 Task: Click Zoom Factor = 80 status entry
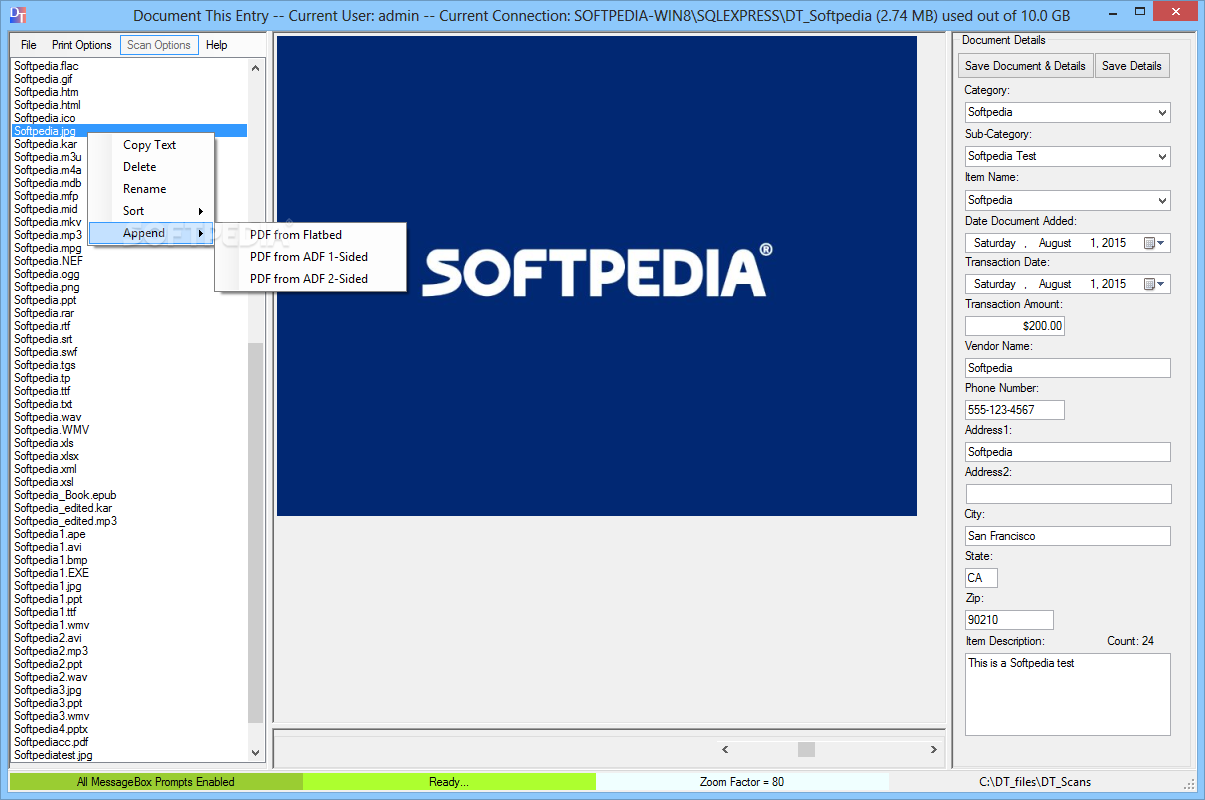[742, 782]
